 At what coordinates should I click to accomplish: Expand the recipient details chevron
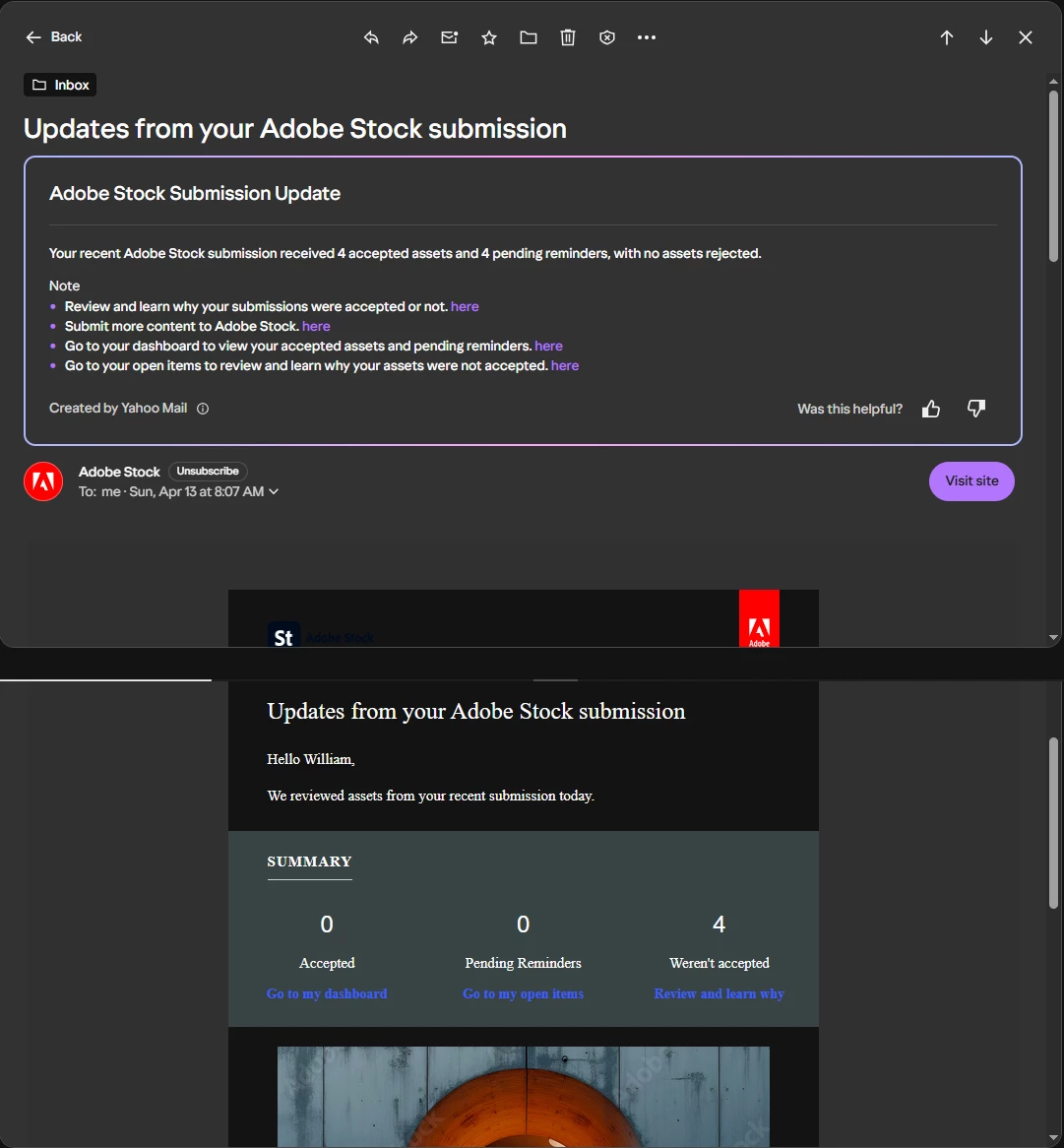click(x=274, y=492)
